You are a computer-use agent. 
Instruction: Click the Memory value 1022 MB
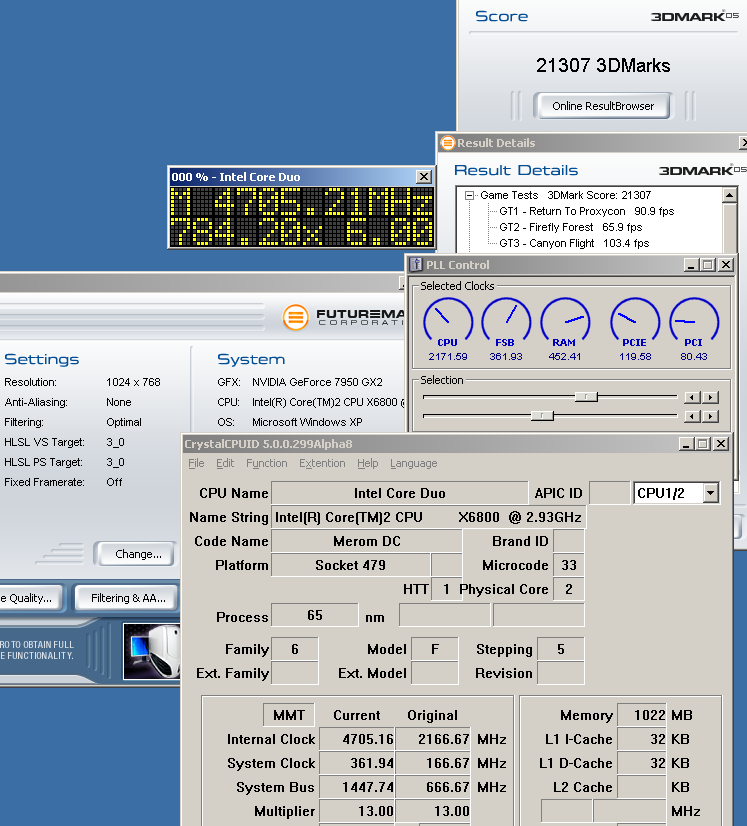pyautogui.click(x=642, y=715)
